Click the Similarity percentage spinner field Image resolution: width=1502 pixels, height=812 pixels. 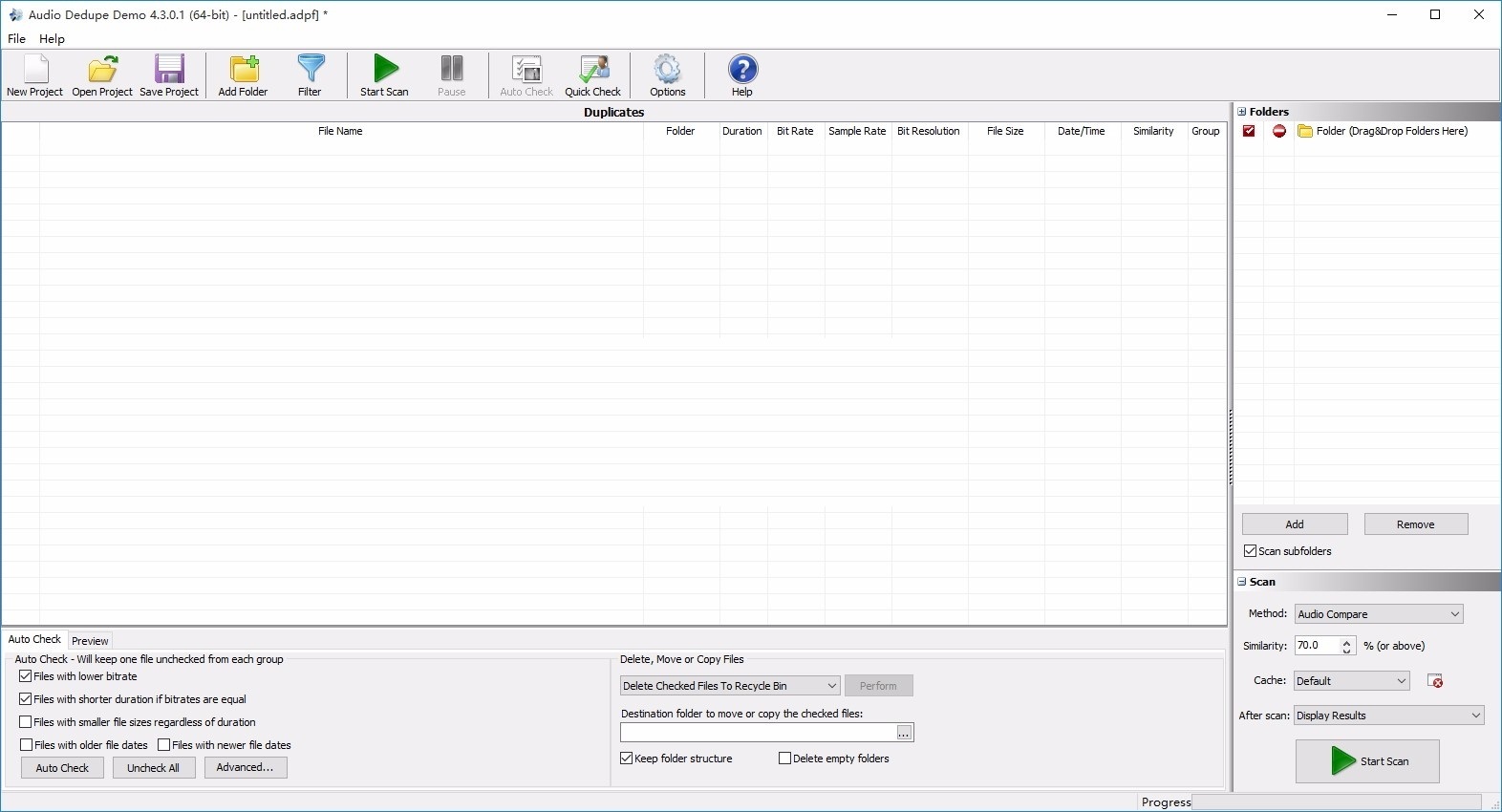(1318, 646)
